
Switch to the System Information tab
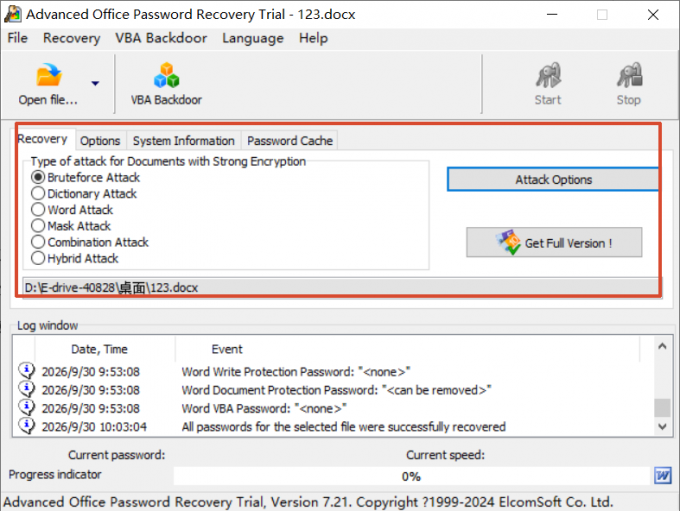(183, 141)
